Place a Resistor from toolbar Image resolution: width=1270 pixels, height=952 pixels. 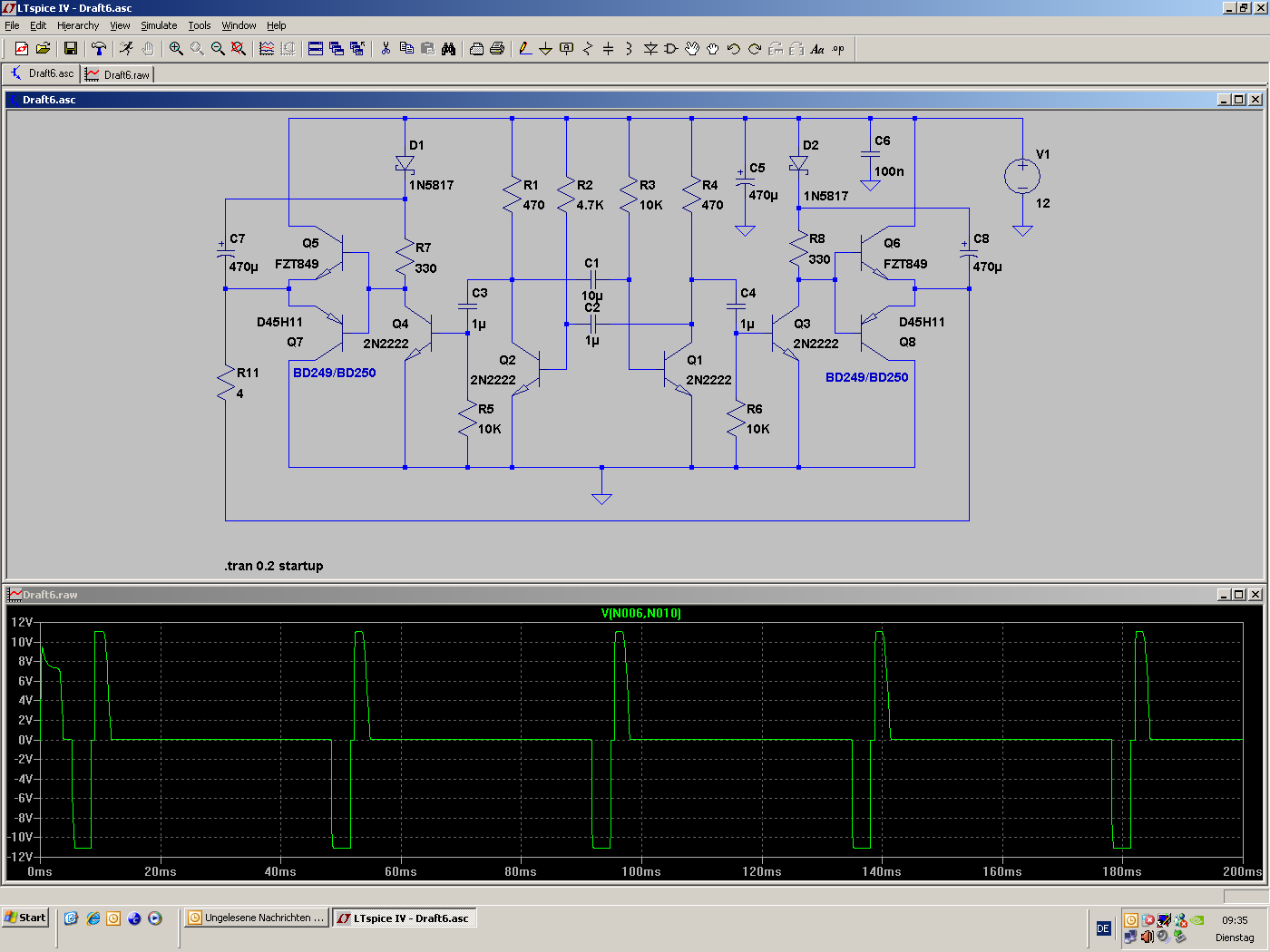(588, 49)
